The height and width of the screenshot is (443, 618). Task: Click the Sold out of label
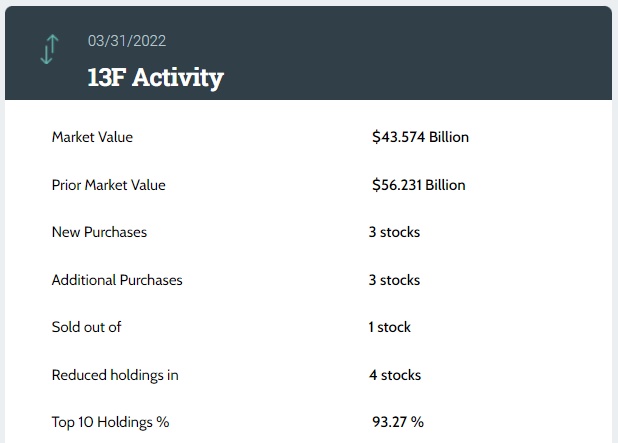(x=86, y=327)
